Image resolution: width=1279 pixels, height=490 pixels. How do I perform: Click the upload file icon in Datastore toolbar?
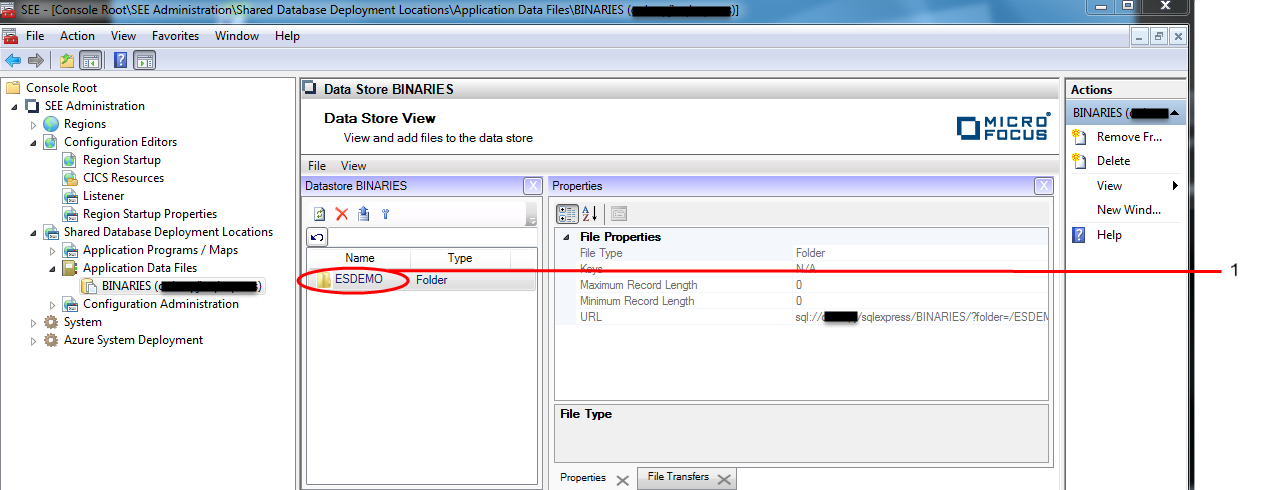[363, 214]
